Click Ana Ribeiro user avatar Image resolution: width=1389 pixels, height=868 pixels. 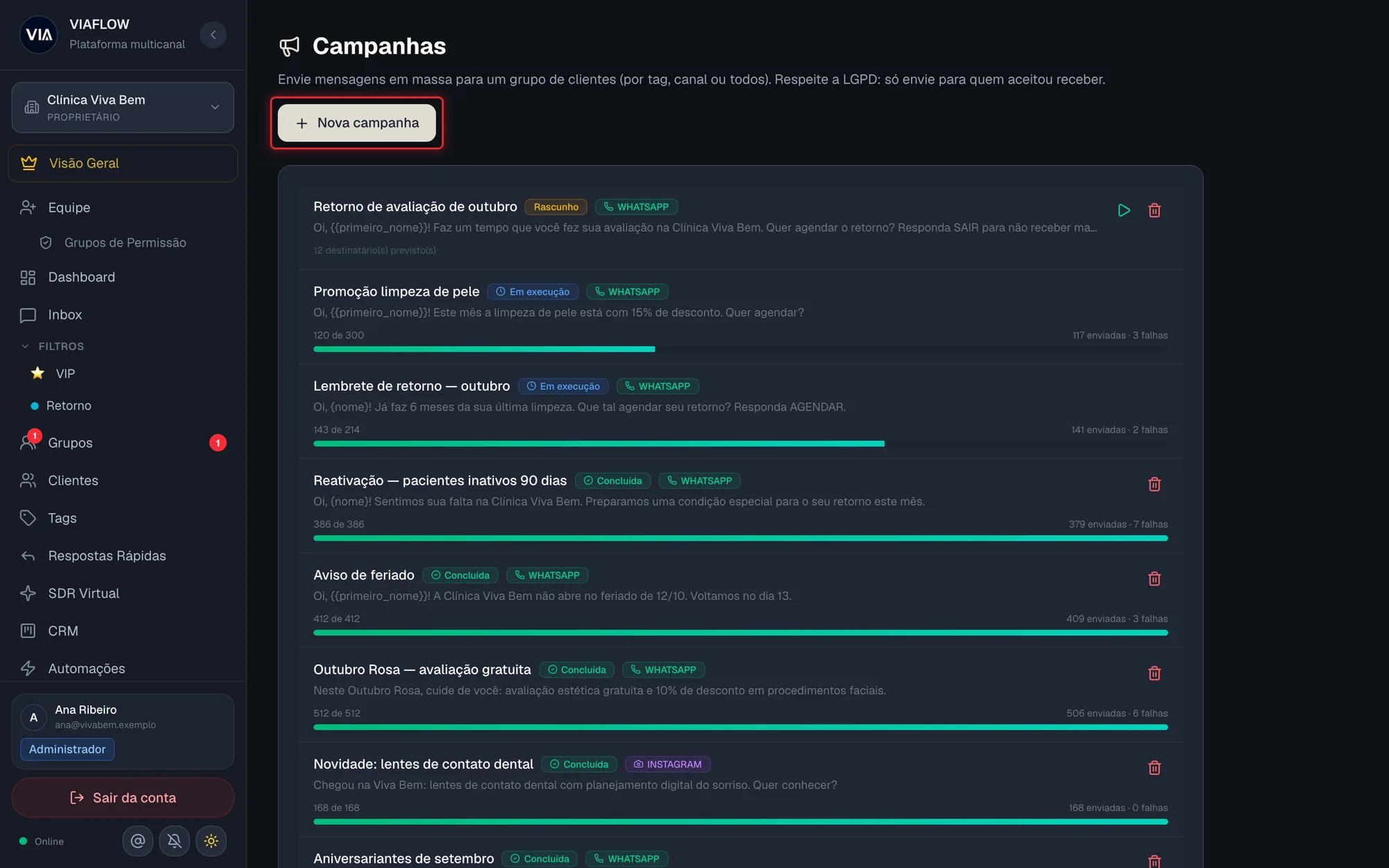[33, 717]
